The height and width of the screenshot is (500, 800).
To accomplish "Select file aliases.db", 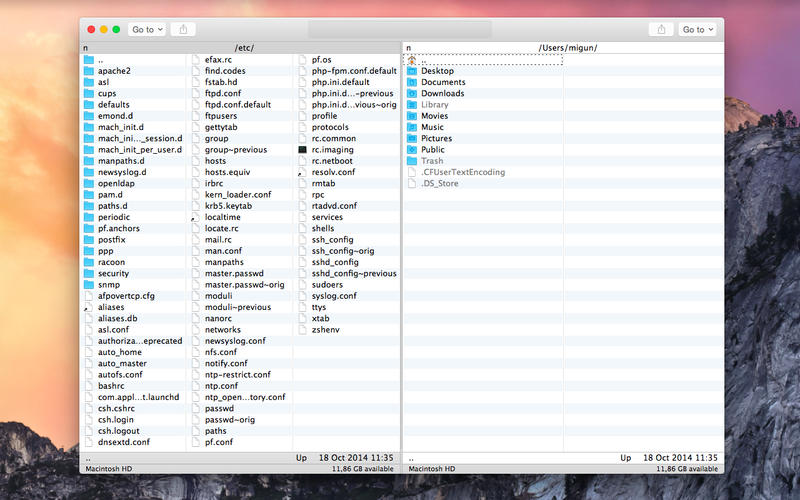I will pyautogui.click(x=117, y=318).
